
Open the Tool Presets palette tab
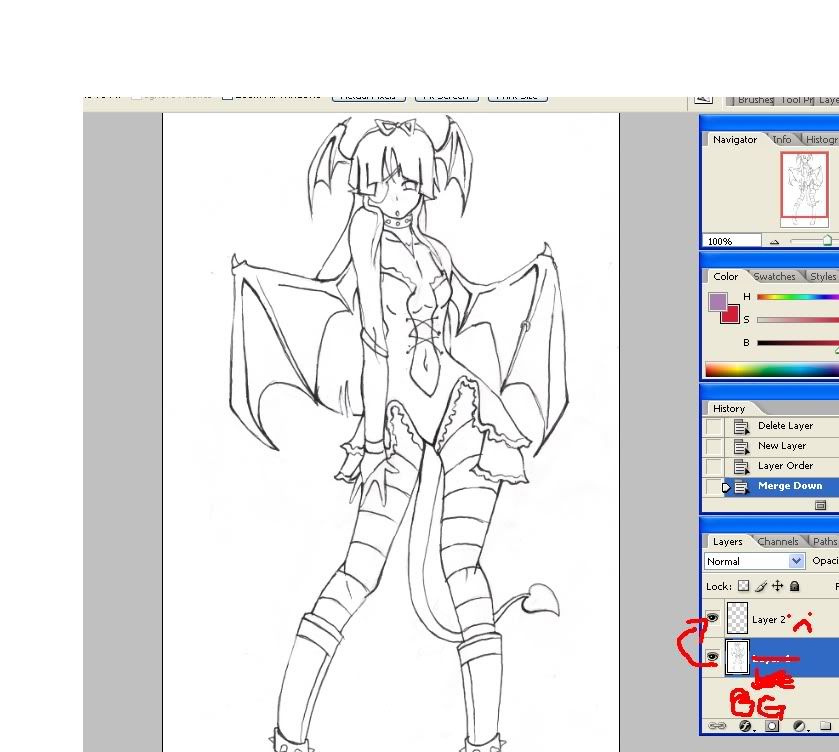797,100
